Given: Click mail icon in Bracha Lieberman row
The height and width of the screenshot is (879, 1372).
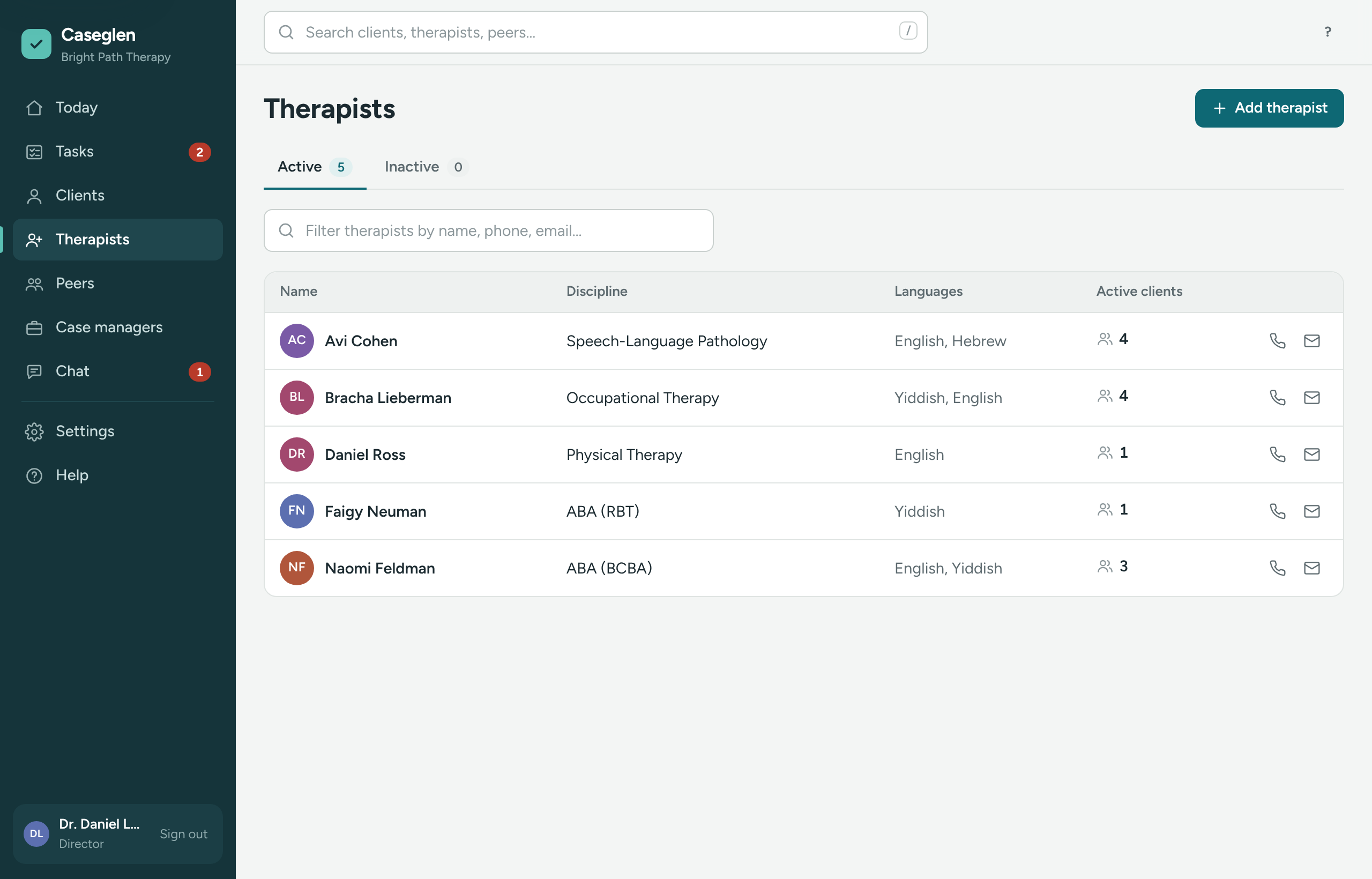Looking at the screenshot, I should click(1311, 397).
